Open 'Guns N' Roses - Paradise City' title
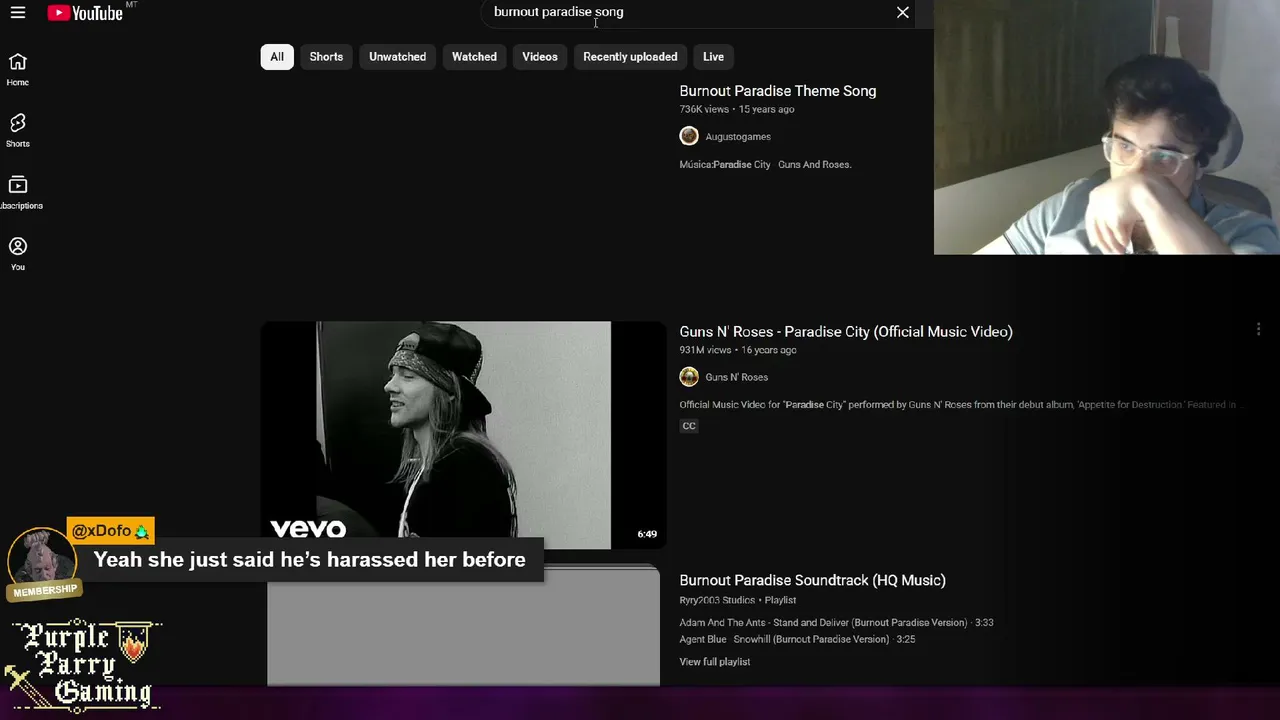This screenshot has height=720, width=1280. coord(846,332)
